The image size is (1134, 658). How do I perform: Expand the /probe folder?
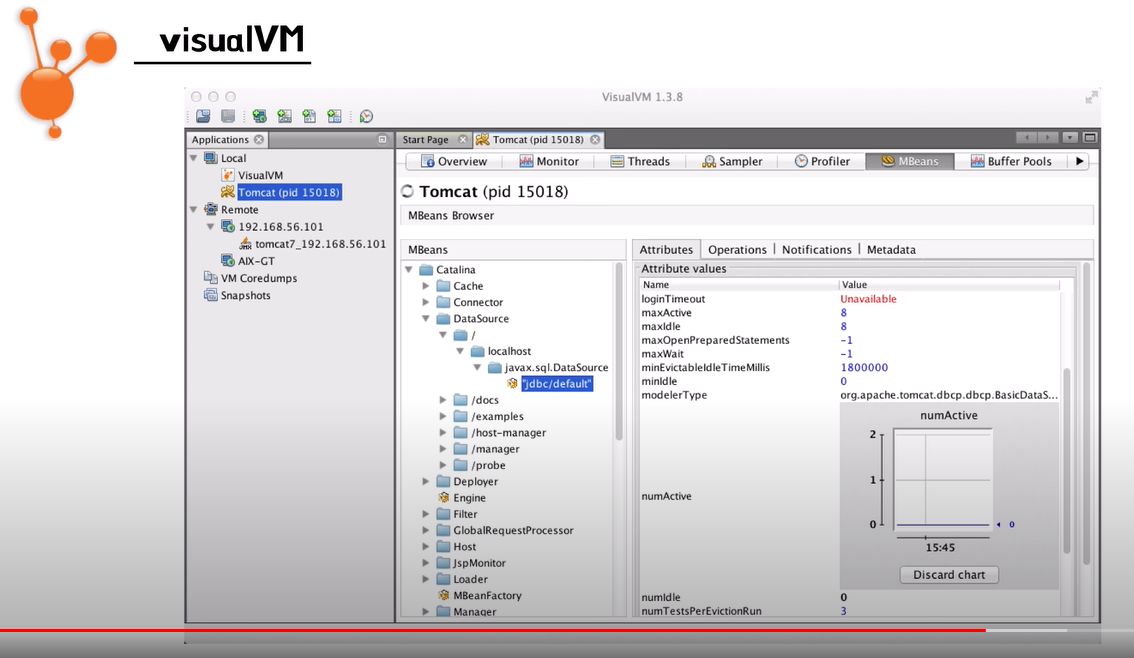click(x=443, y=465)
